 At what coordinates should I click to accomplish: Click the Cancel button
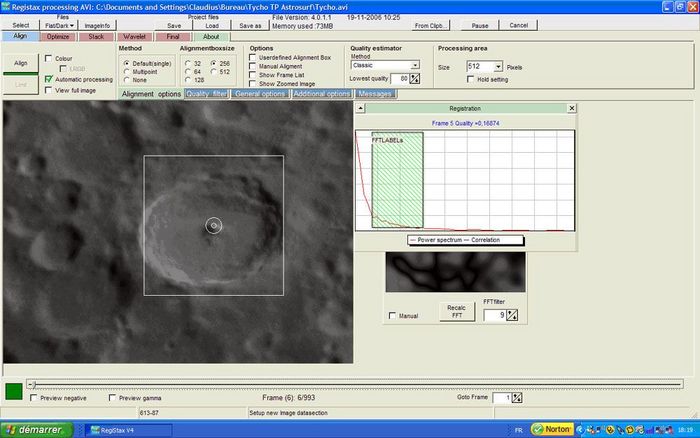518,25
